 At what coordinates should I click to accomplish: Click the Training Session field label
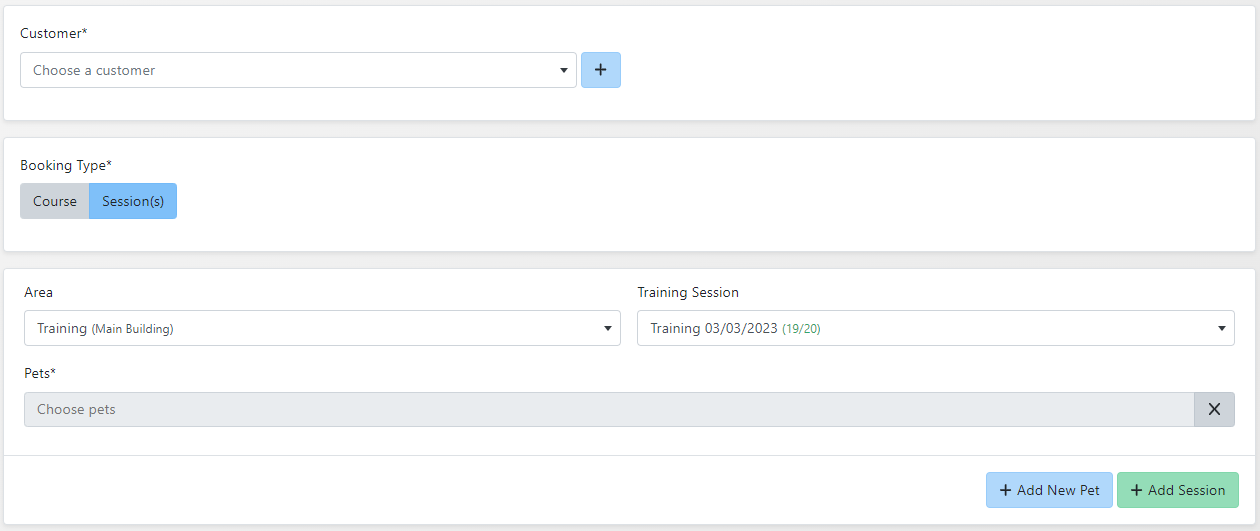click(688, 292)
